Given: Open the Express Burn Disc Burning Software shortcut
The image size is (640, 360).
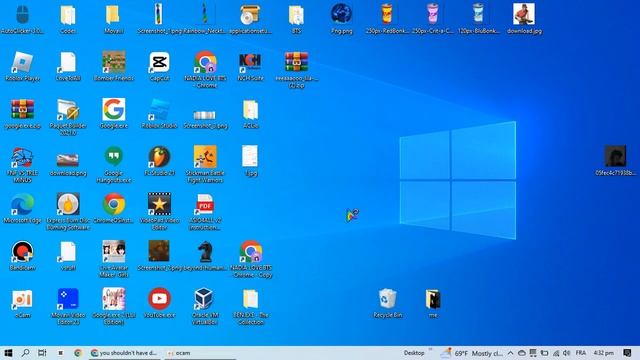Looking at the screenshot, I should (68, 212).
